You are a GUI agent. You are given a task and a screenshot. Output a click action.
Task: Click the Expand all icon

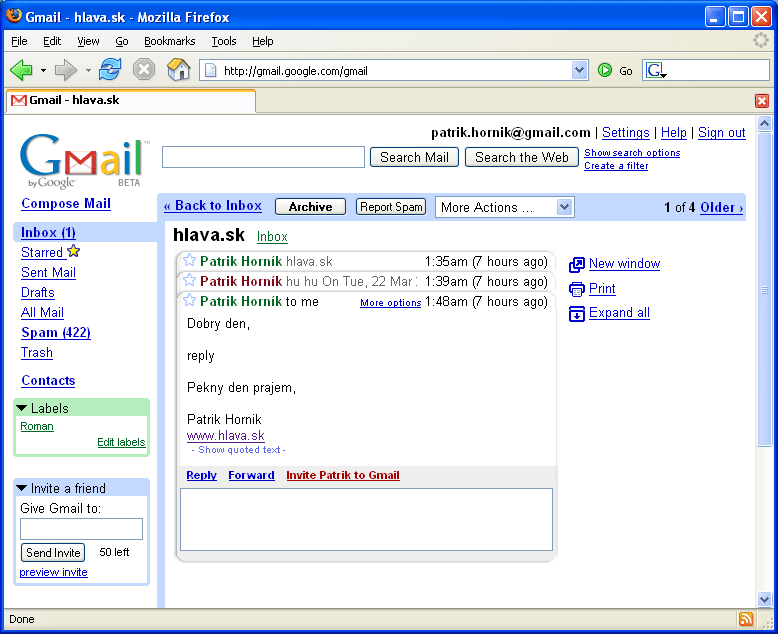tap(577, 313)
